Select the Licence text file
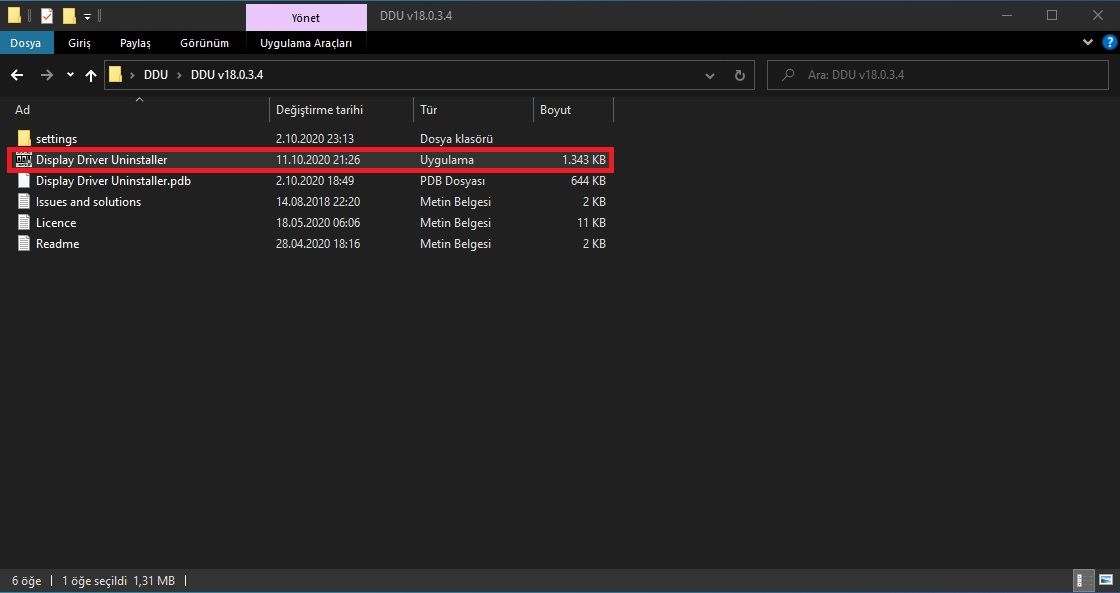This screenshot has height=593, width=1120. pos(56,223)
